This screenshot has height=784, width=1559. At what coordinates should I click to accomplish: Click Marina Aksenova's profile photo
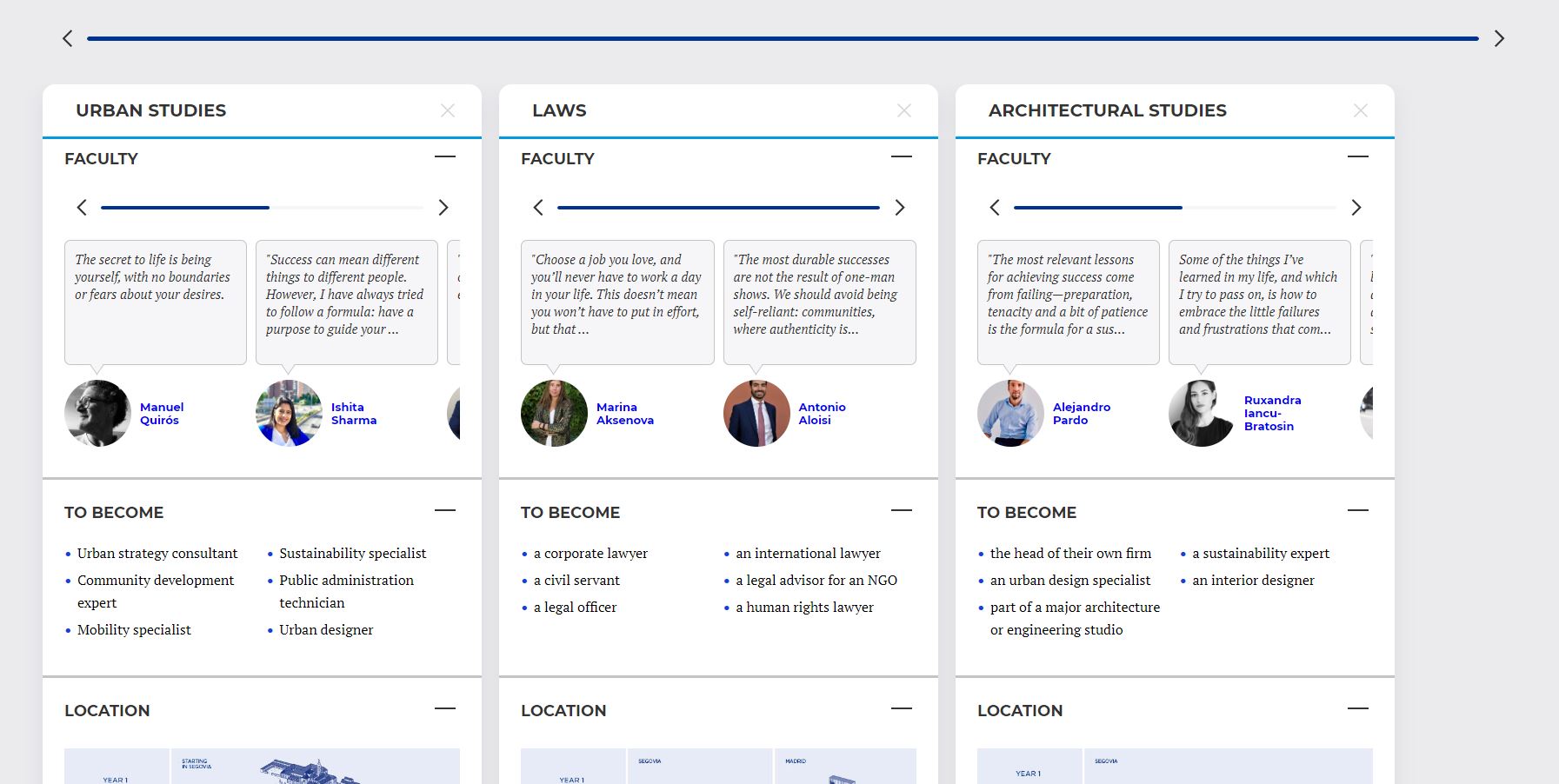point(554,414)
